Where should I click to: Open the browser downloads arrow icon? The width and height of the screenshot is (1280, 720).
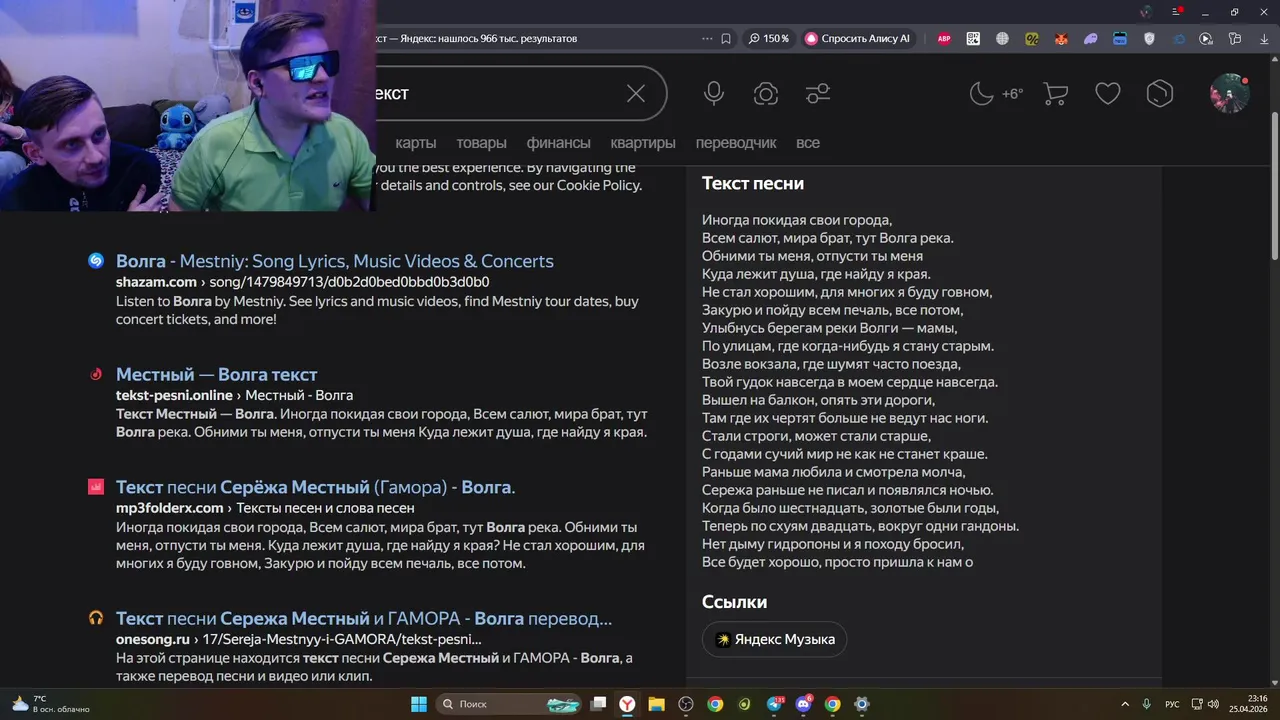[1264, 39]
